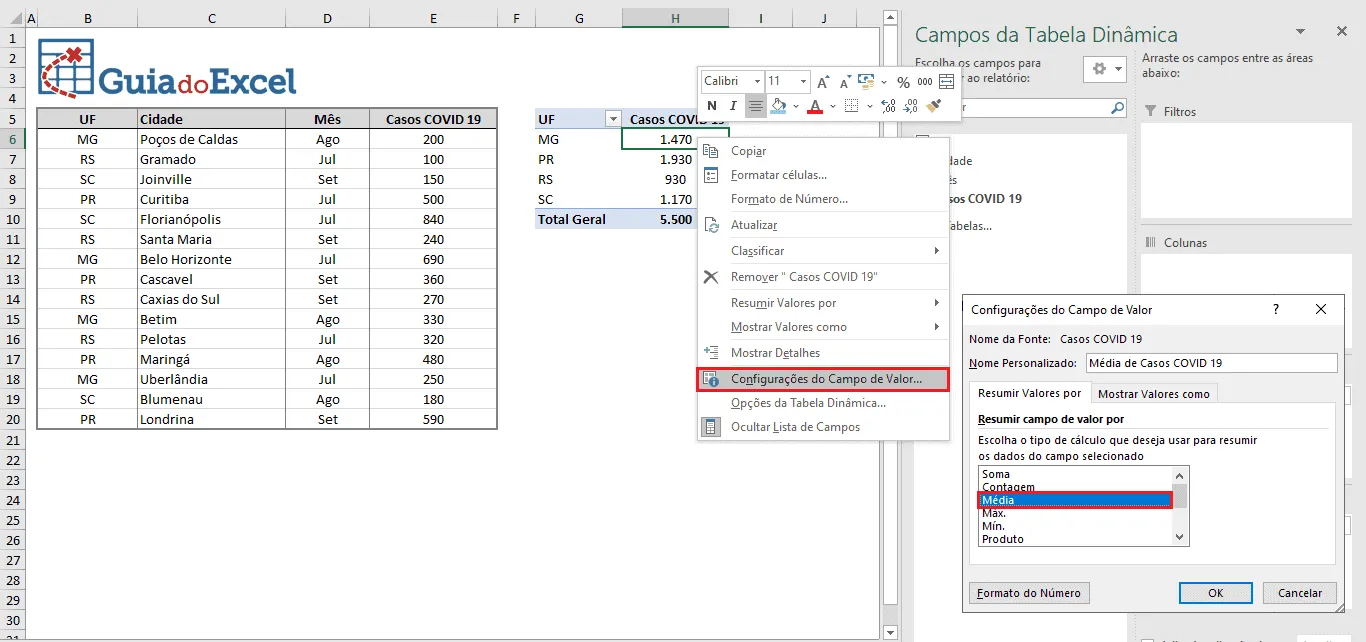Click the borders icon in mini toolbar
This screenshot has height=642, width=1366.
[851, 106]
